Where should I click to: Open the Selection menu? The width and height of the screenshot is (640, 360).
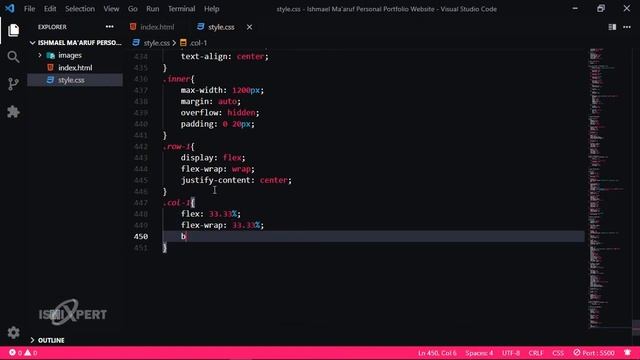point(80,9)
